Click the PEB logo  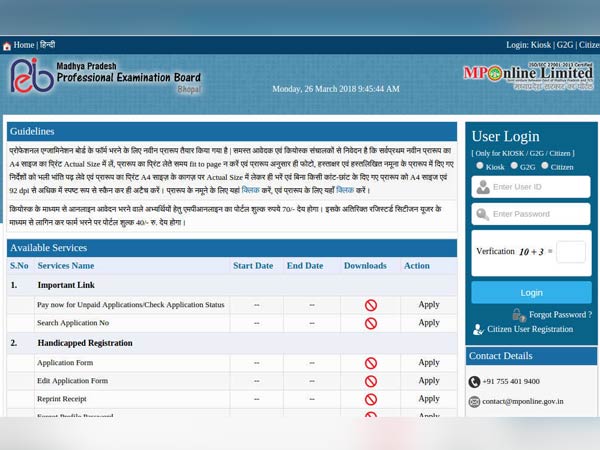[32, 76]
